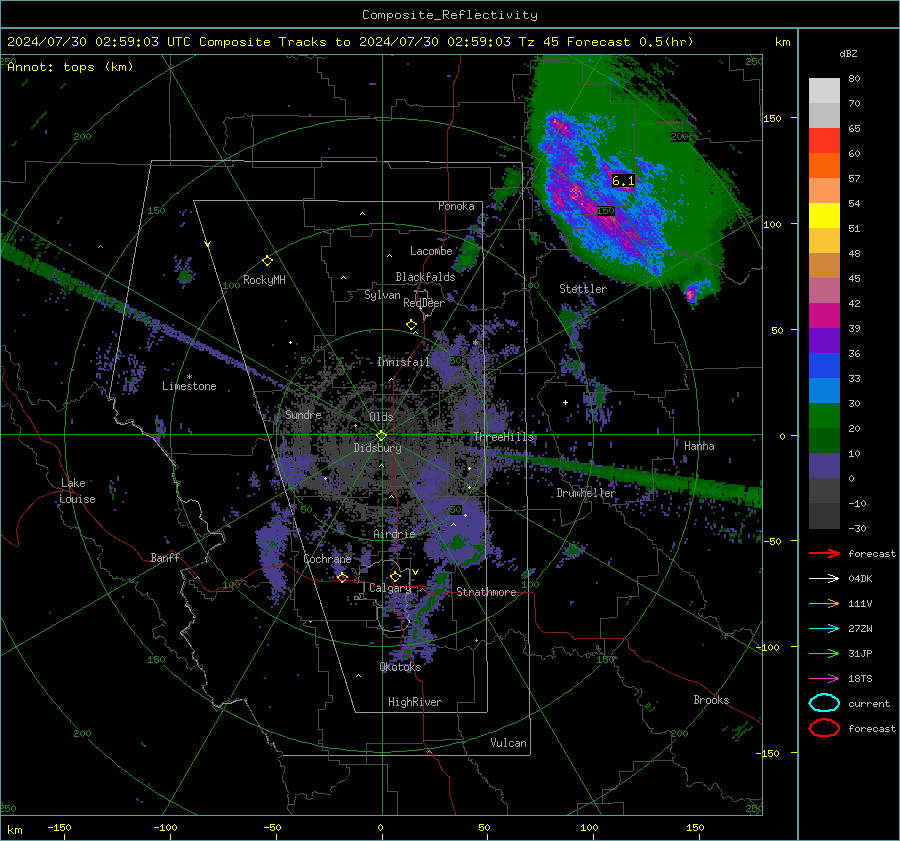This screenshot has width=900, height=841.
Task: Click the Vulcan label
Action: [x=508, y=743]
